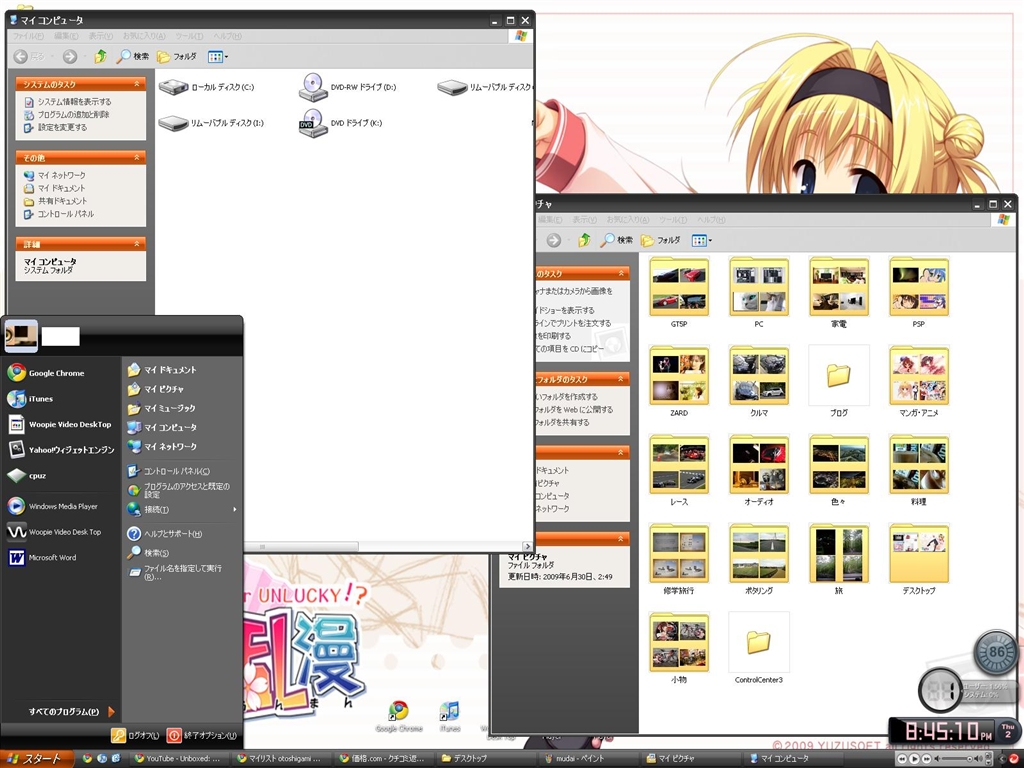
Task: Select マイ ミュージック in the Start menu
Action: coord(168,408)
